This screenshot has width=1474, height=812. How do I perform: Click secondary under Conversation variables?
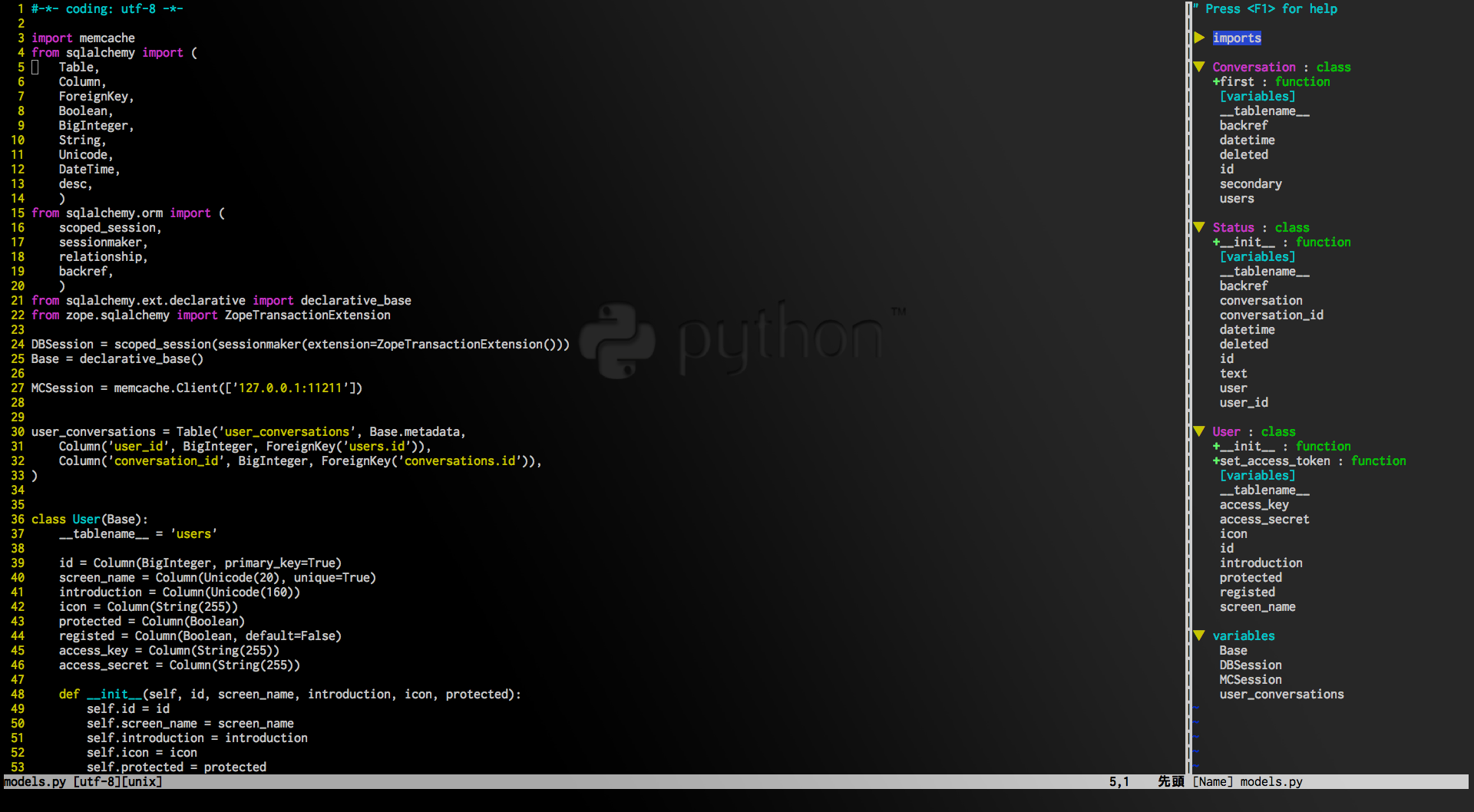(x=1251, y=183)
